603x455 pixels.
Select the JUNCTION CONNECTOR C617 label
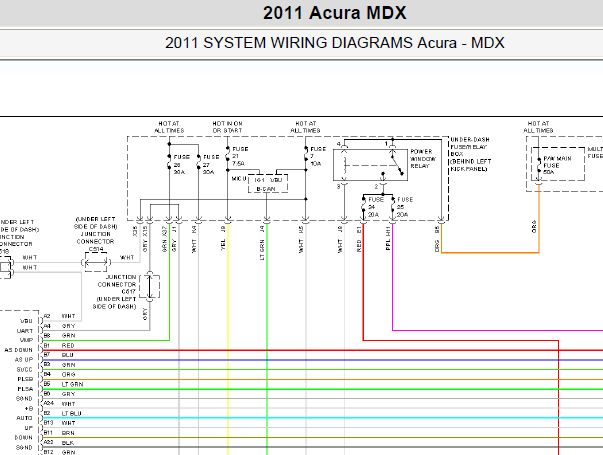[x=115, y=292]
